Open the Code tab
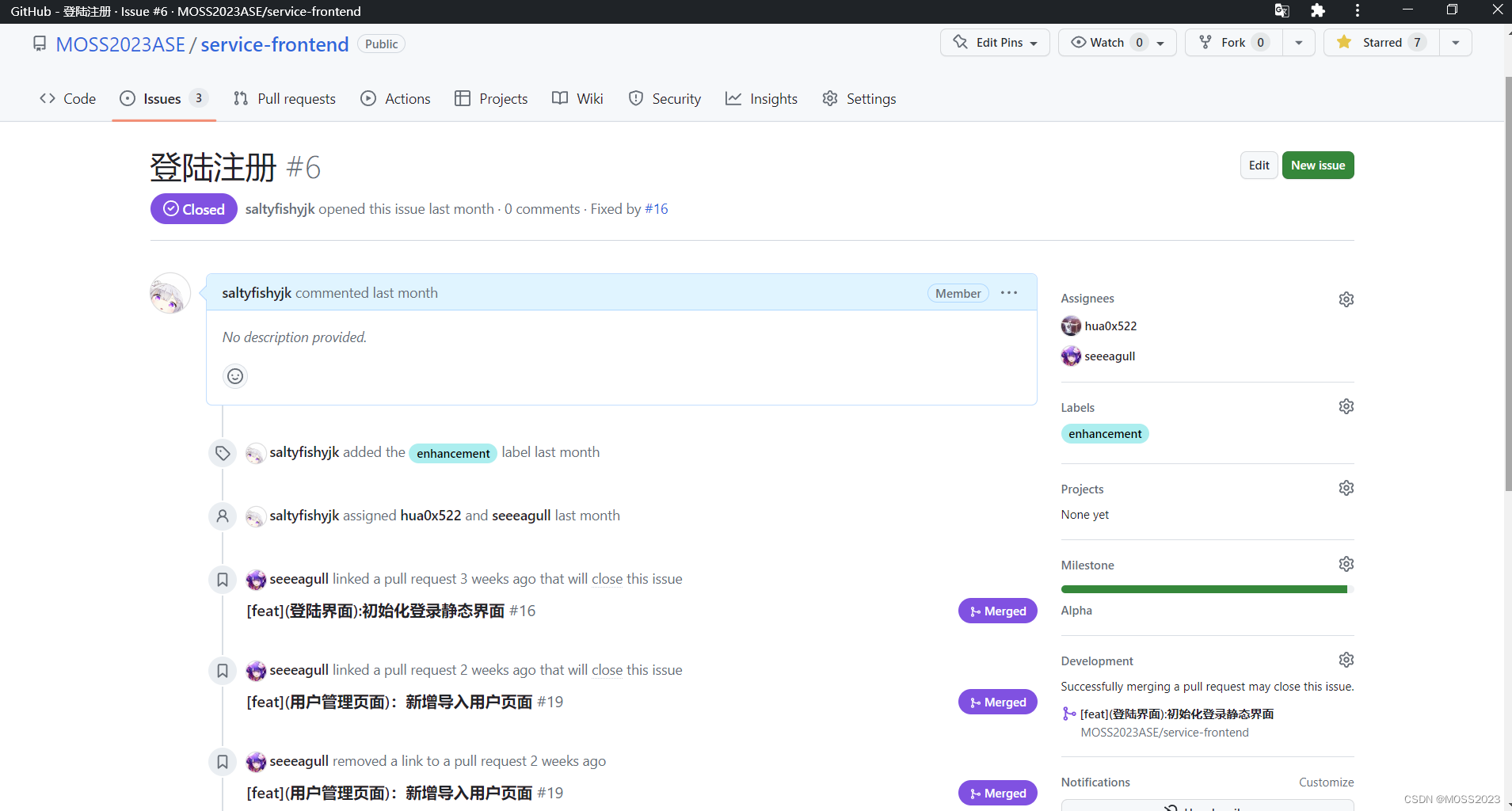The height and width of the screenshot is (811, 1512). click(68, 98)
